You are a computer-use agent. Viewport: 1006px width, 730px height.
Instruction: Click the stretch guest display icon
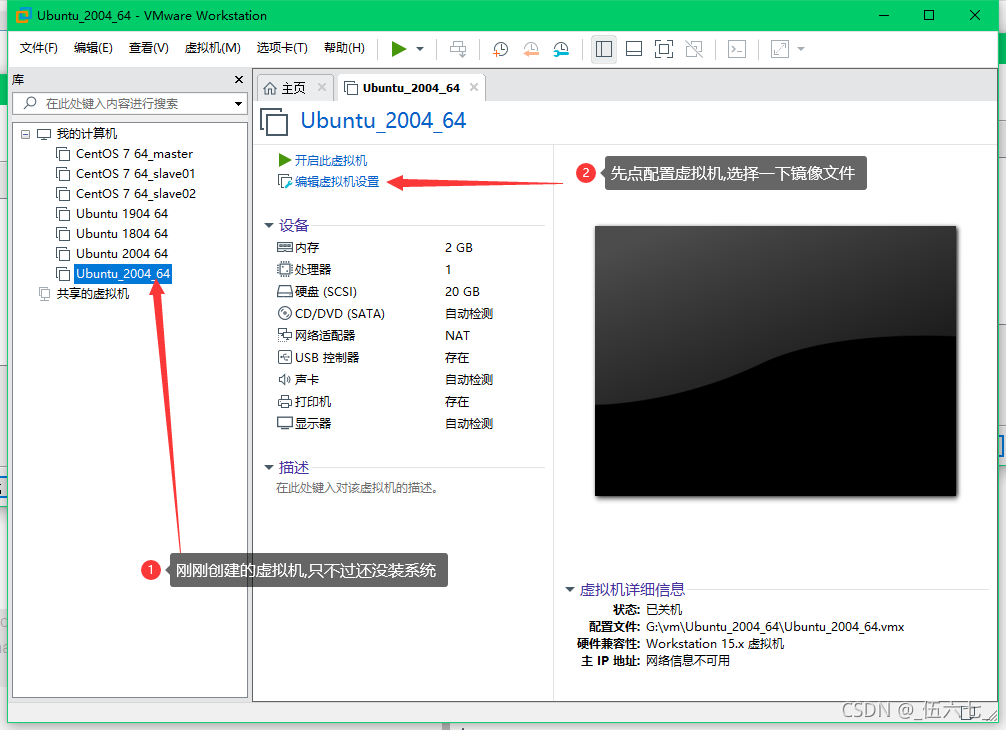pos(780,49)
